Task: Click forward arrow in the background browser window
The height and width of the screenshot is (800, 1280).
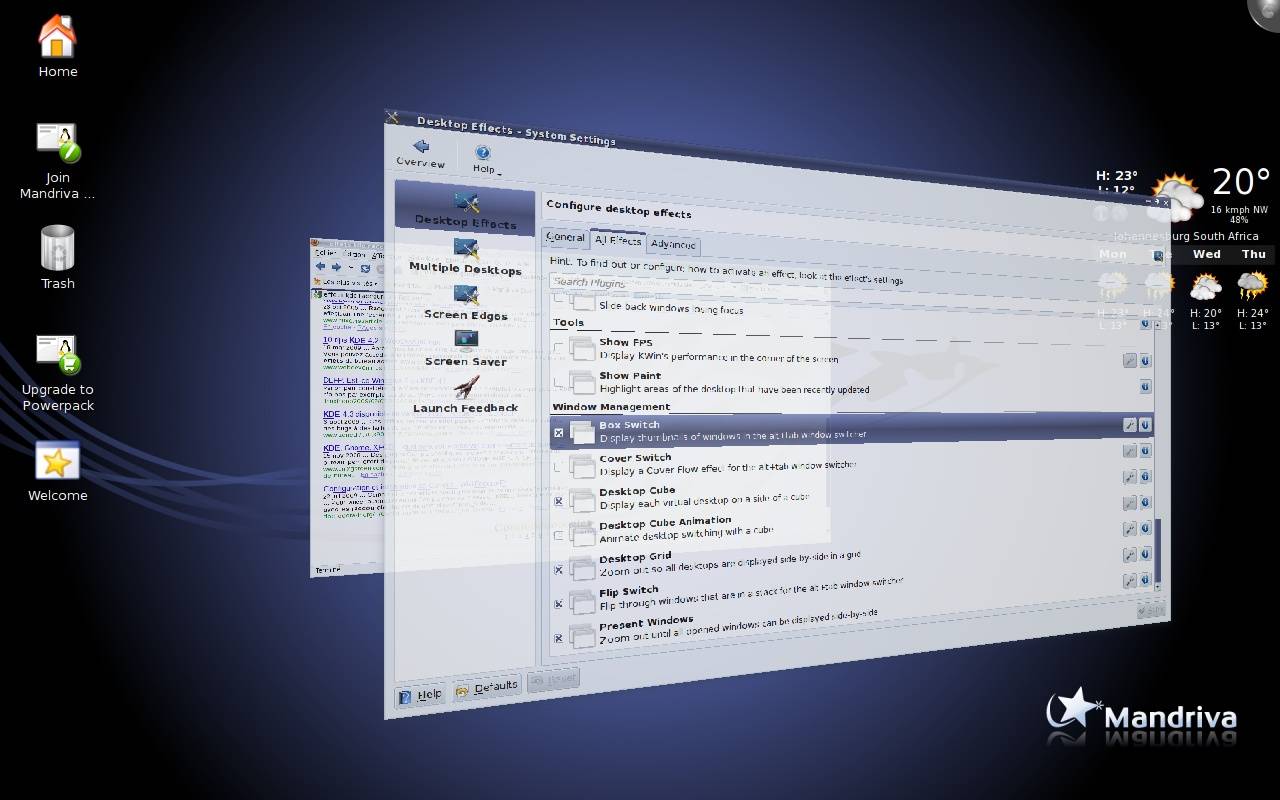Action: 337,267
